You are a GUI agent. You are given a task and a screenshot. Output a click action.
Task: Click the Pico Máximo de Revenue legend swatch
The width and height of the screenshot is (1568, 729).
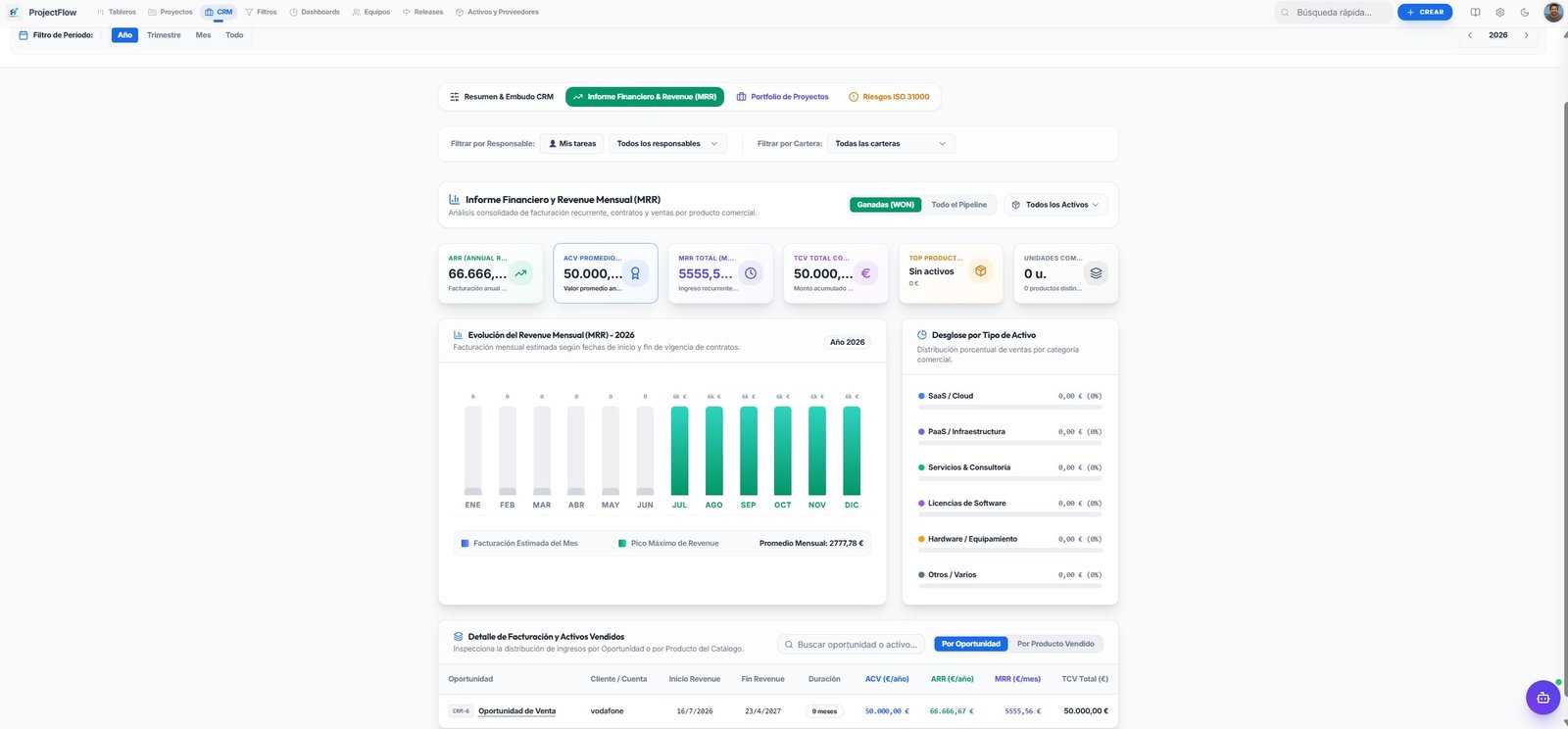click(x=622, y=543)
